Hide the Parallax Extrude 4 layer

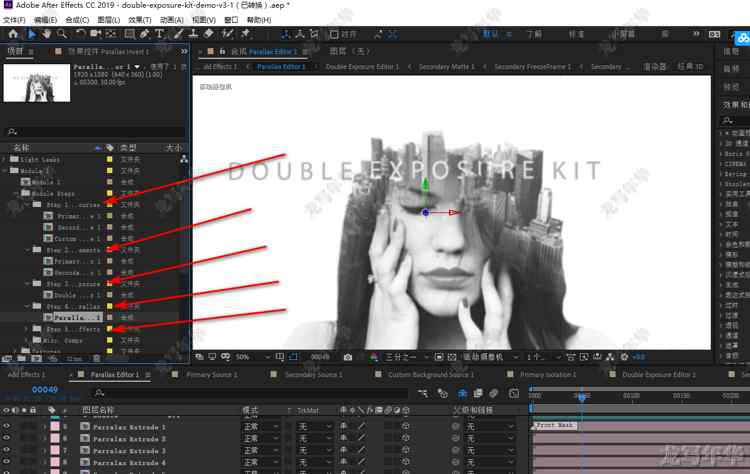(7, 462)
